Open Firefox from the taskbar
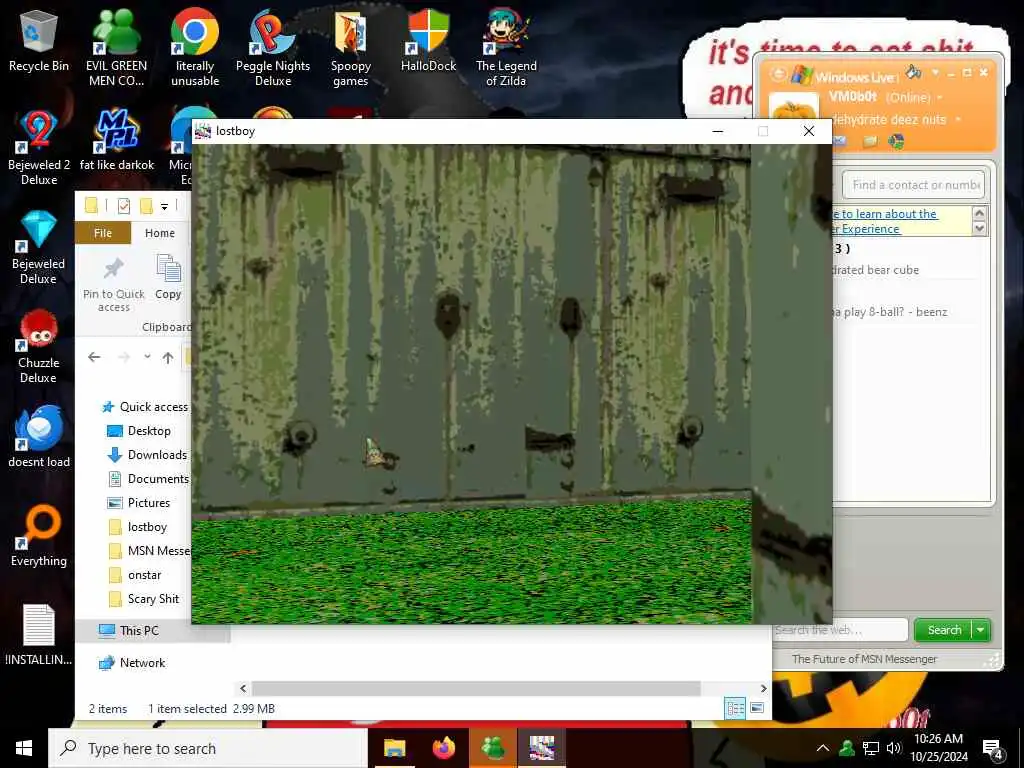The image size is (1024, 768). click(443, 748)
